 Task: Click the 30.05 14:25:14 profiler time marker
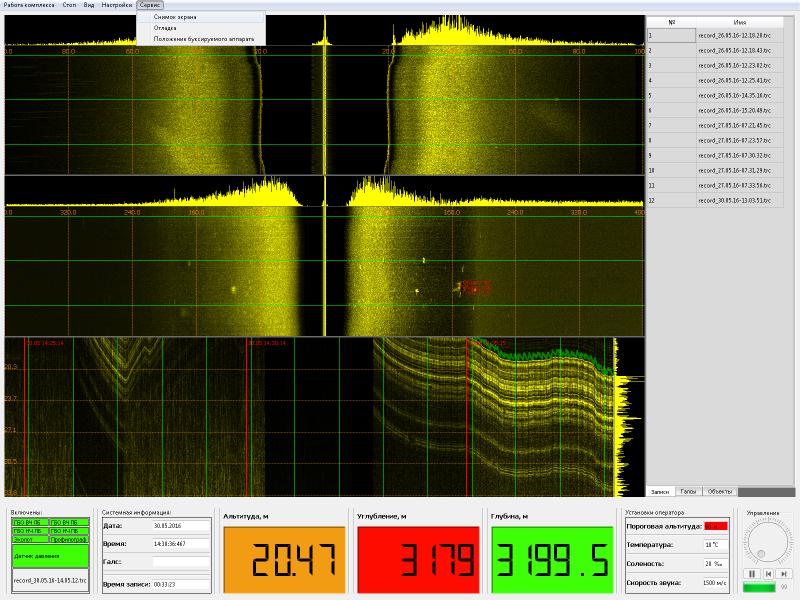[x=45, y=343]
